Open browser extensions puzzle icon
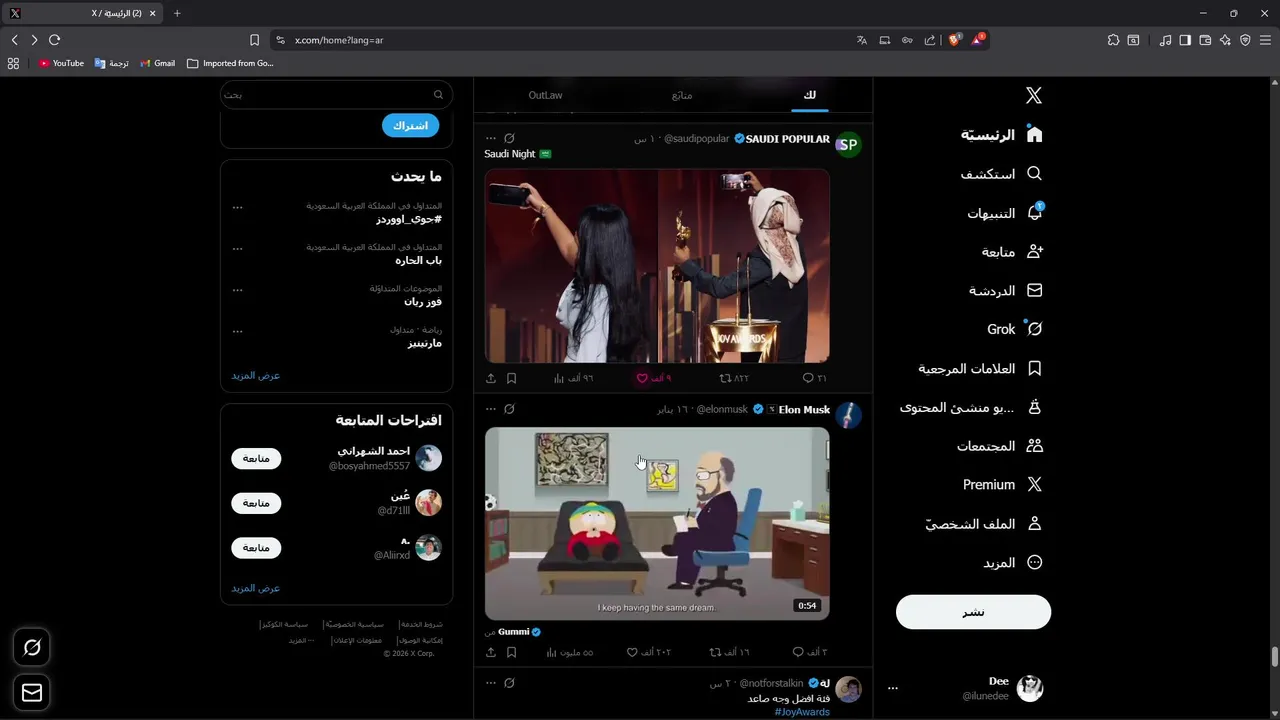1280x720 pixels. [x=1113, y=40]
